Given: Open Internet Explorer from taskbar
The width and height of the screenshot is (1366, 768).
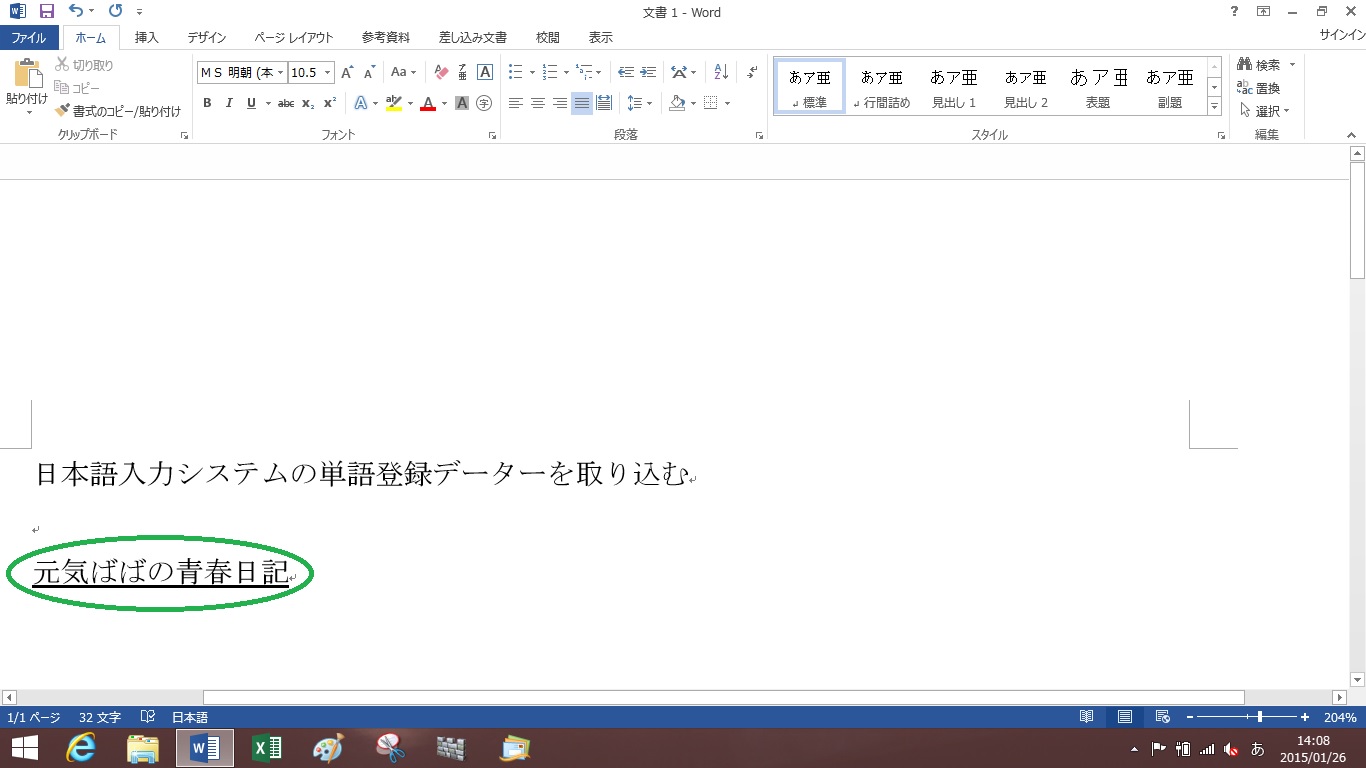Looking at the screenshot, I should [81, 748].
